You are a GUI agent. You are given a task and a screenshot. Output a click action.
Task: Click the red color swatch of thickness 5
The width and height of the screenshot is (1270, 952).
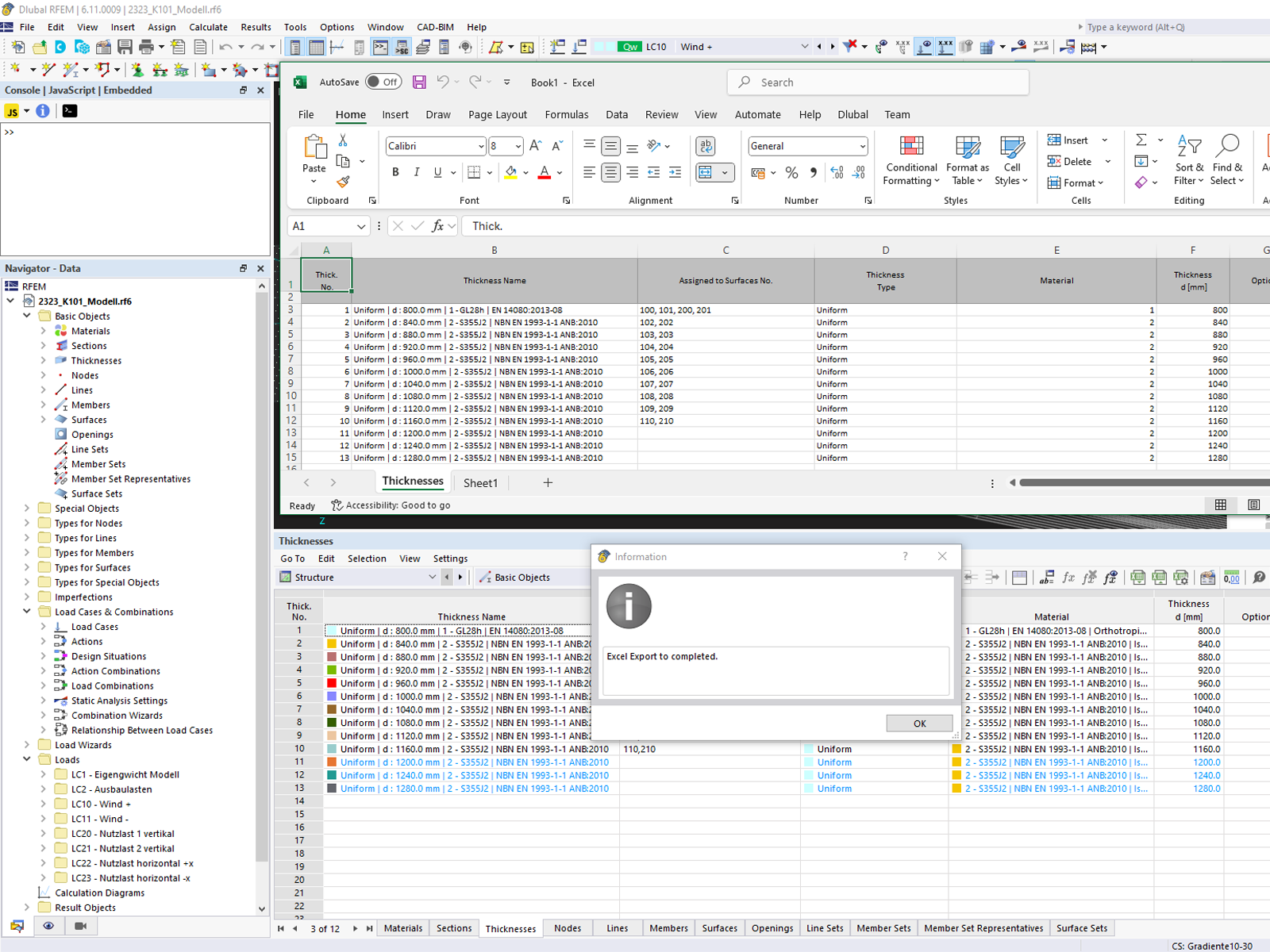coord(331,683)
